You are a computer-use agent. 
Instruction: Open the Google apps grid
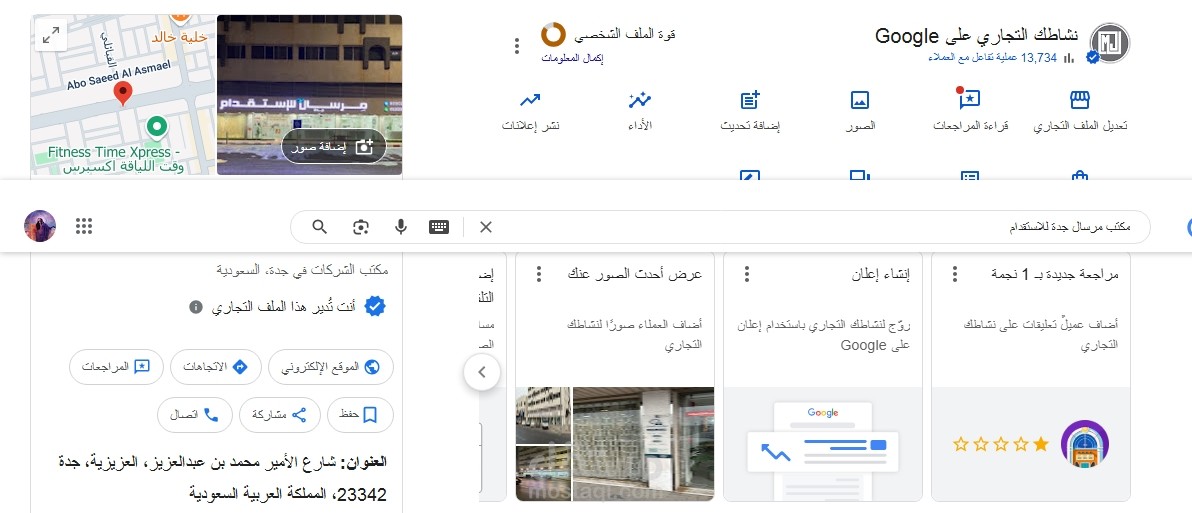(84, 226)
